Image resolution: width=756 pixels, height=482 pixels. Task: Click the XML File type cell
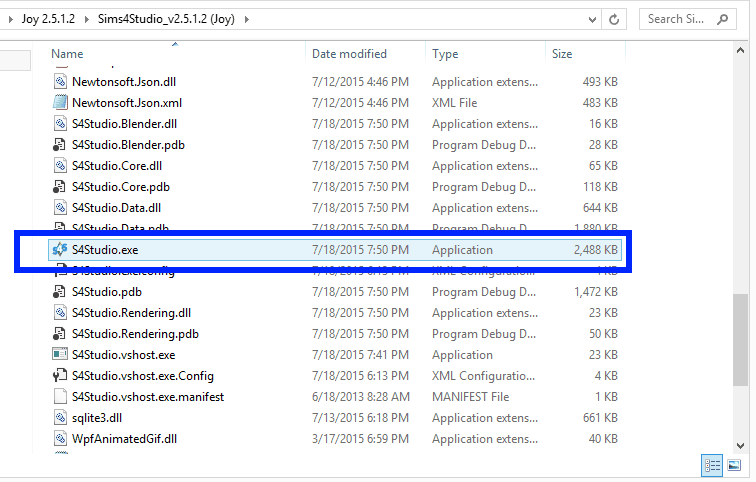455,103
